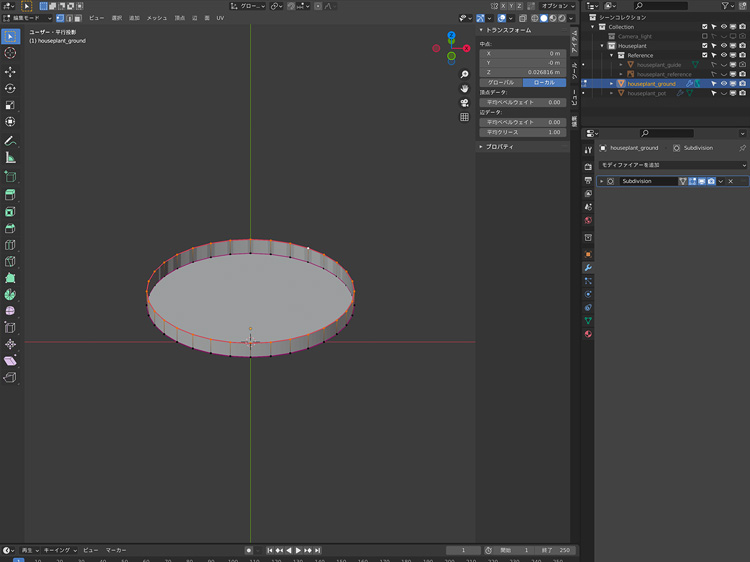Open the モディファイアーを追加 dropdown
The width and height of the screenshot is (750, 562).
(669, 164)
